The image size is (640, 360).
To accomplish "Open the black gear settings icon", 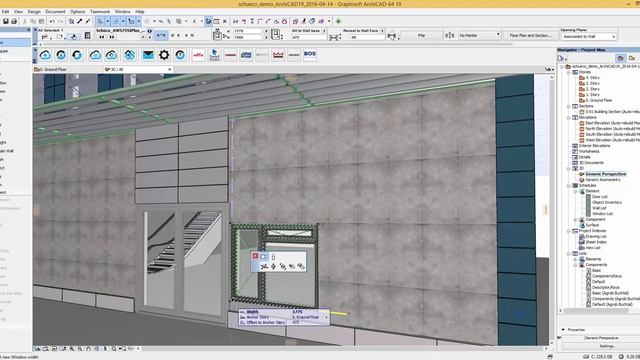I will [164, 55].
